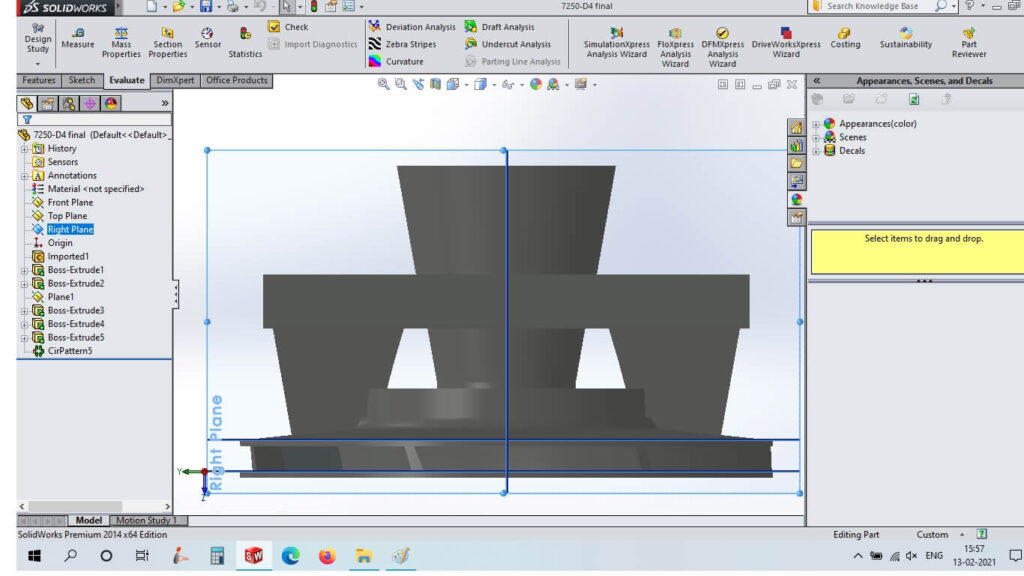
Task: Switch to the Office Products tab
Action: tap(236, 80)
